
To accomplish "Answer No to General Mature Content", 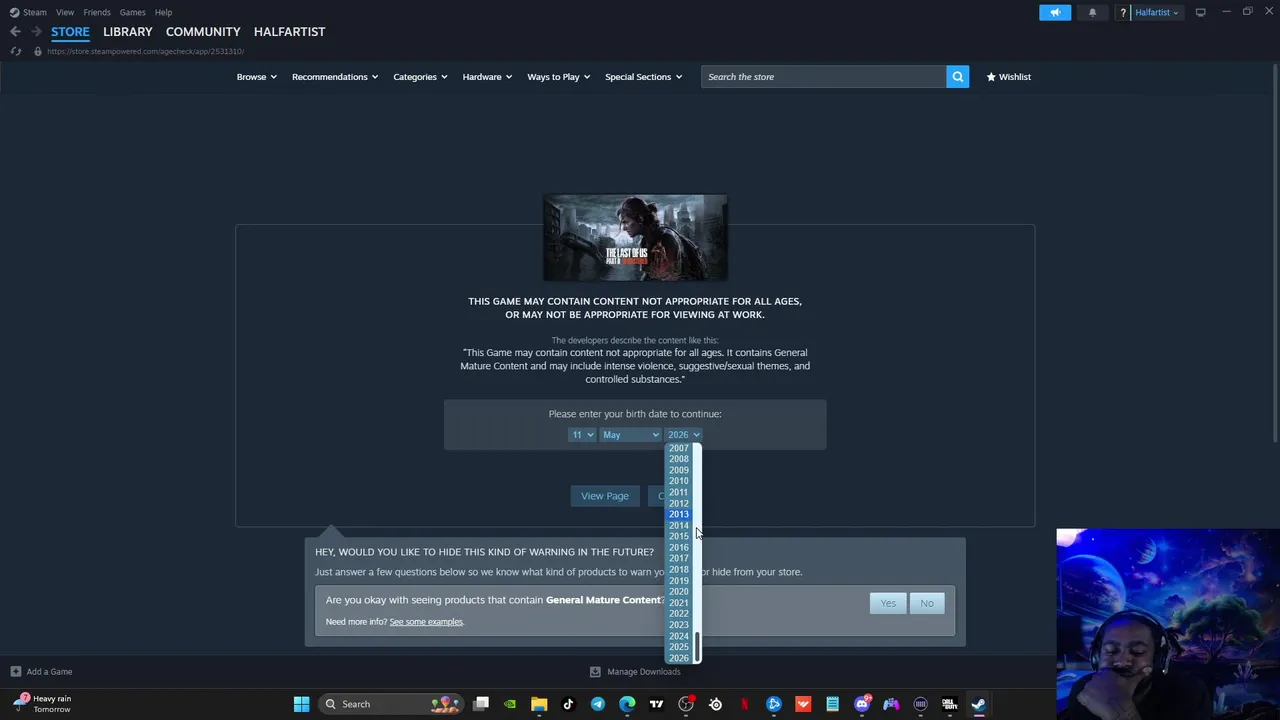I will tap(927, 603).
